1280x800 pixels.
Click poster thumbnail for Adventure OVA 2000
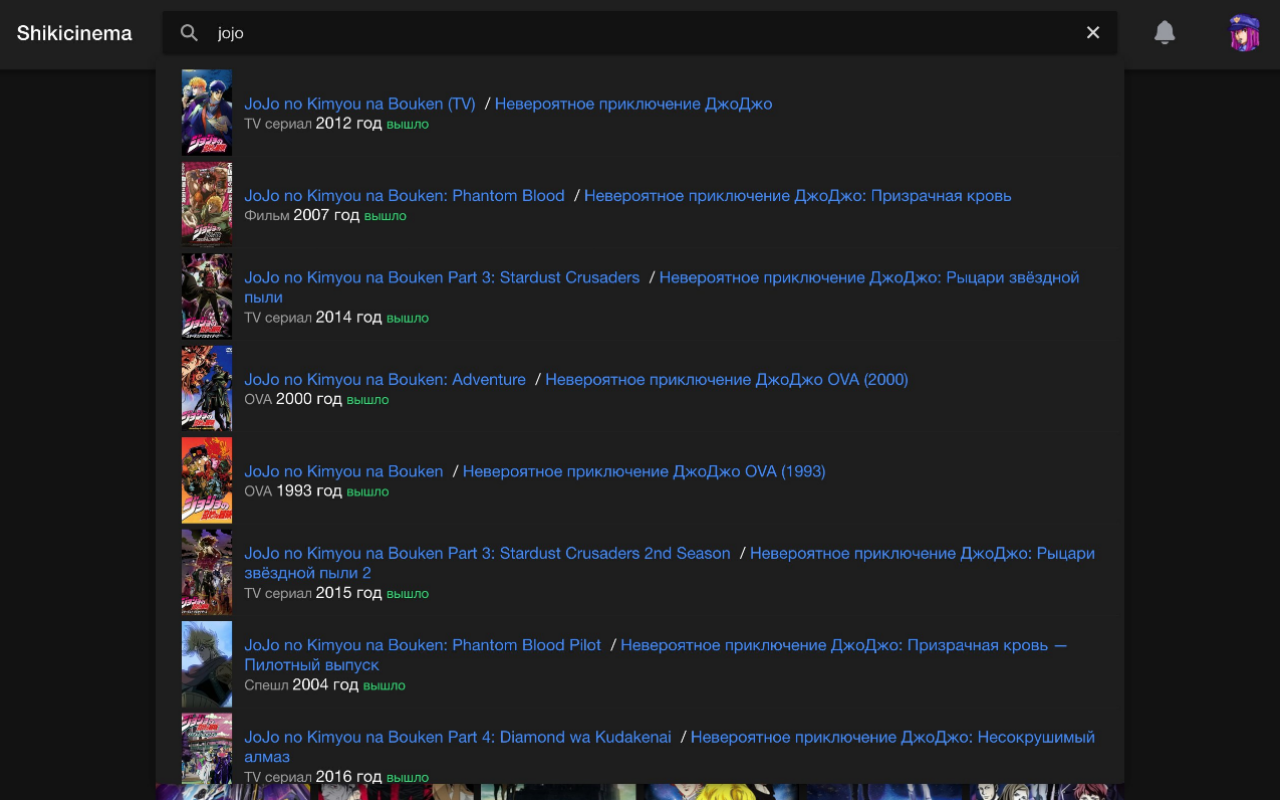(x=207, y=388)
